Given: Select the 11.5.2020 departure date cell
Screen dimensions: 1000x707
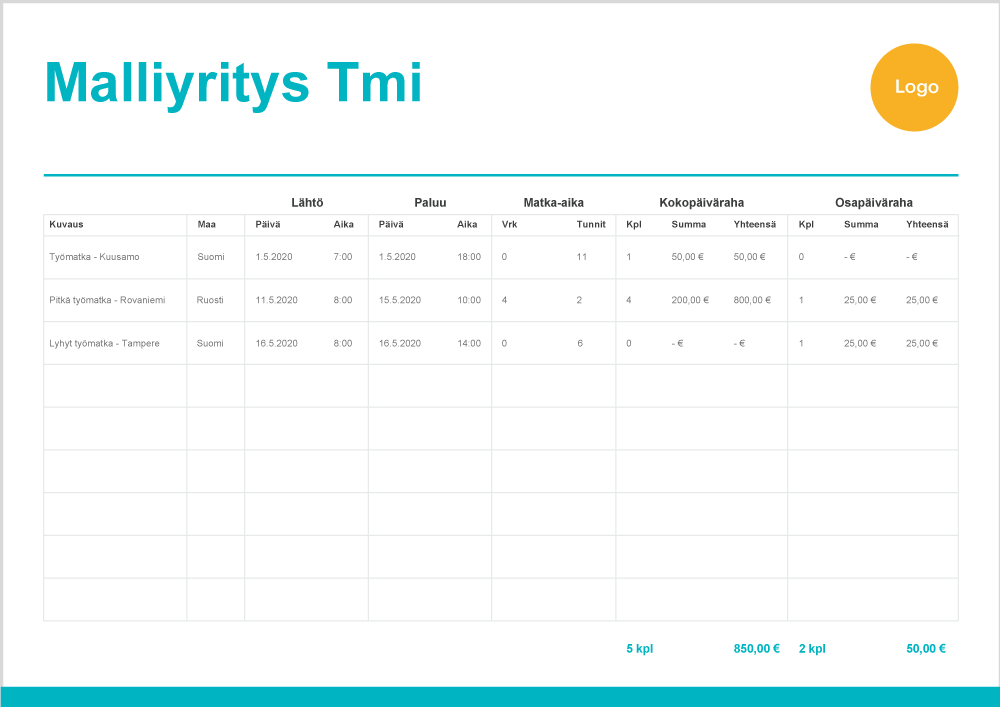Looking at the screenshot, I should (276, 300).
